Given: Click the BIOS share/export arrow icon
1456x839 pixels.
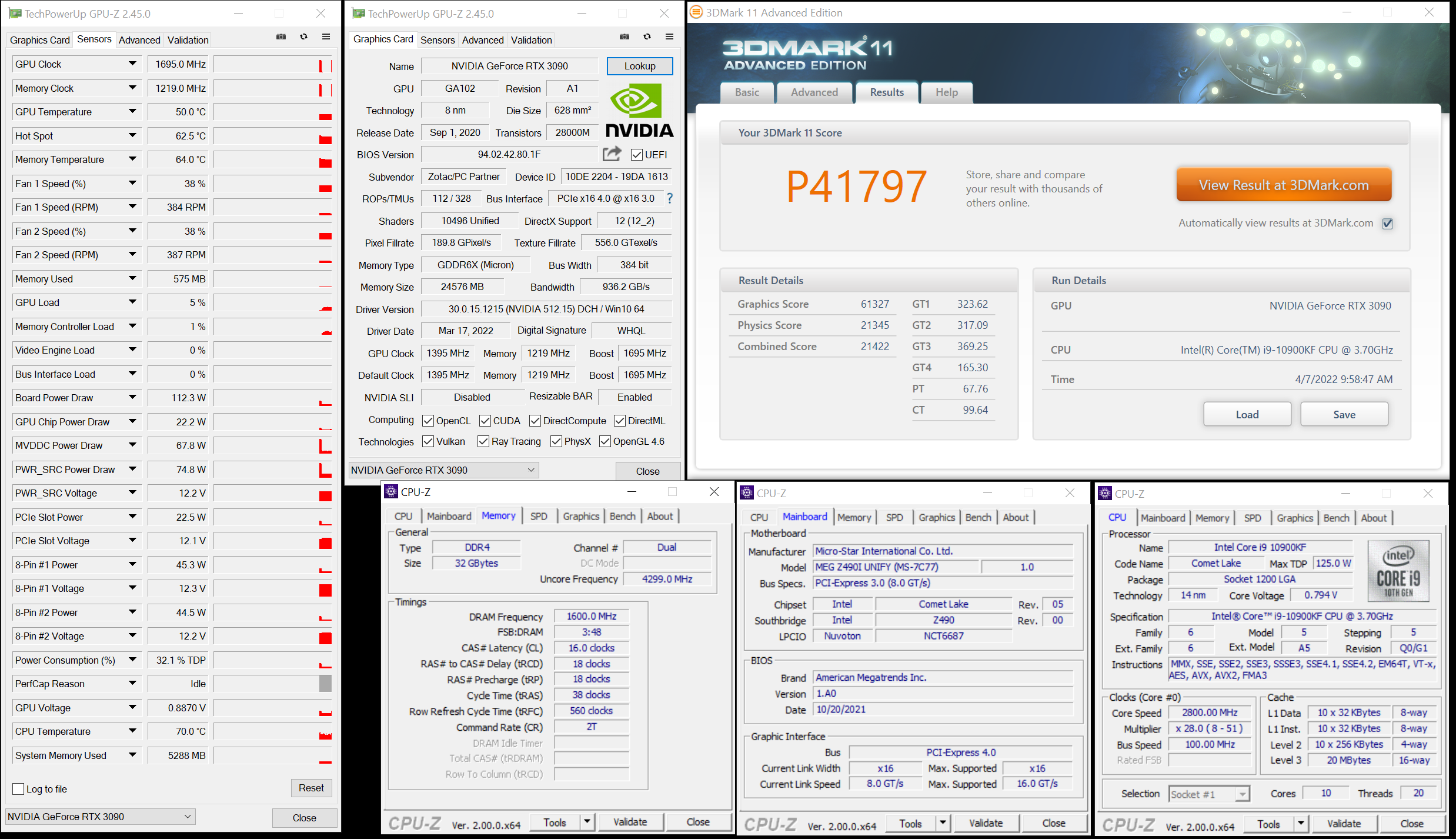Looking at the screenshot, I should click(612, 154).
